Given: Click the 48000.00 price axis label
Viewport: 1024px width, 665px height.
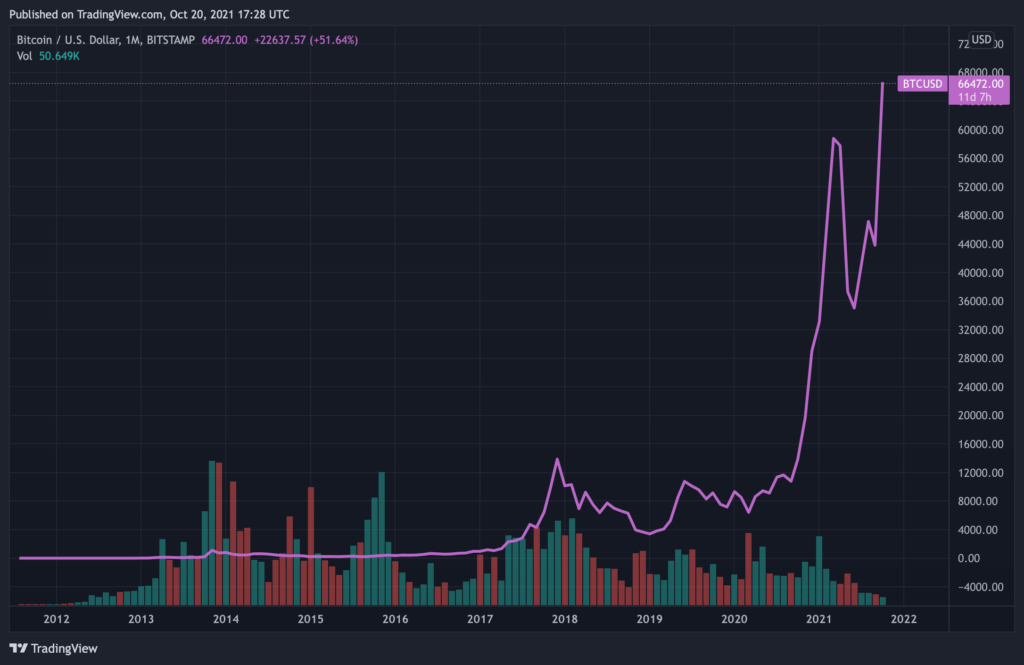Looking at the screenshot, I should click(980, 216).
